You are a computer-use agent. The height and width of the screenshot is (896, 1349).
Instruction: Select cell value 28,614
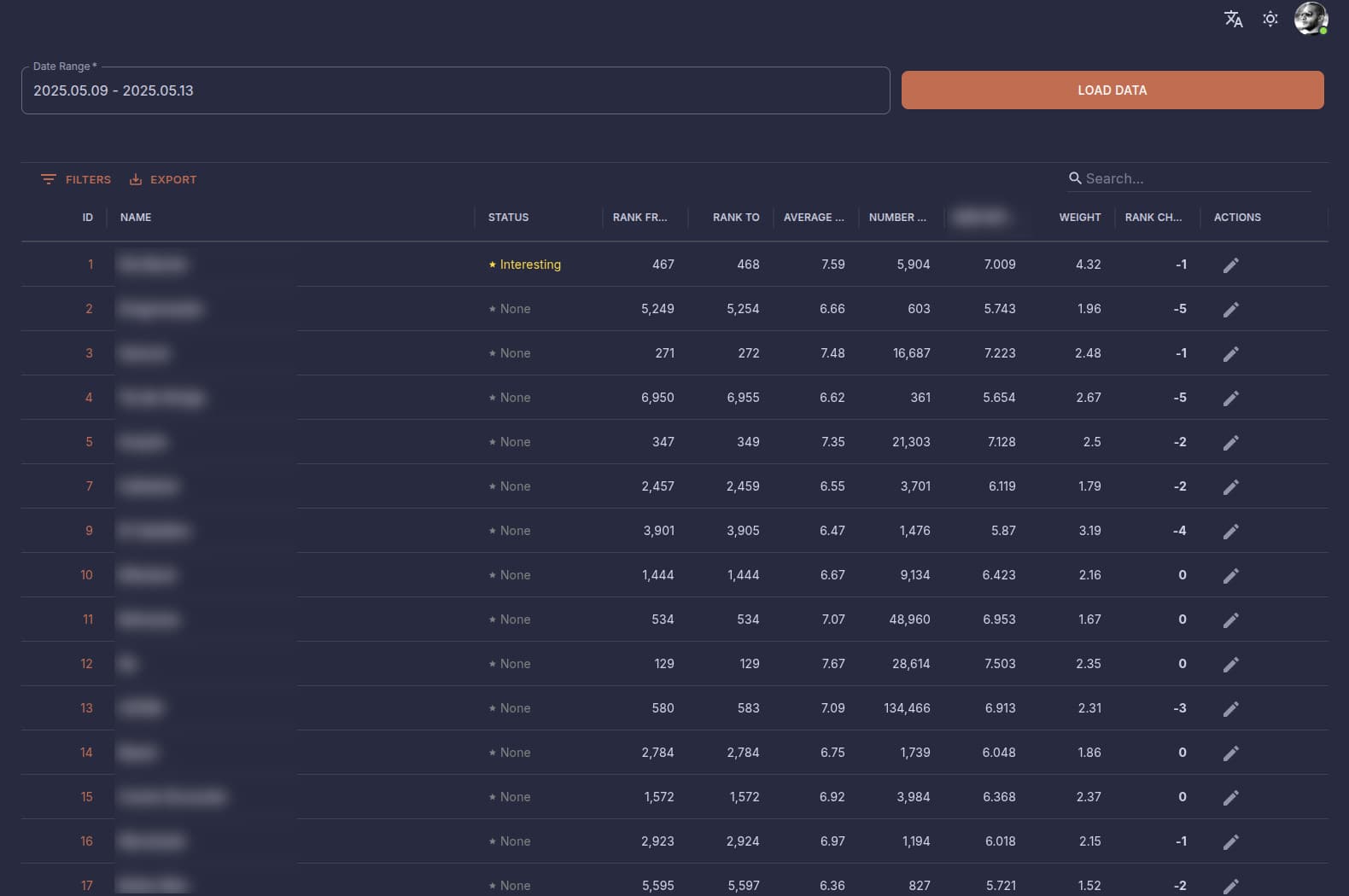click(911, 664)
